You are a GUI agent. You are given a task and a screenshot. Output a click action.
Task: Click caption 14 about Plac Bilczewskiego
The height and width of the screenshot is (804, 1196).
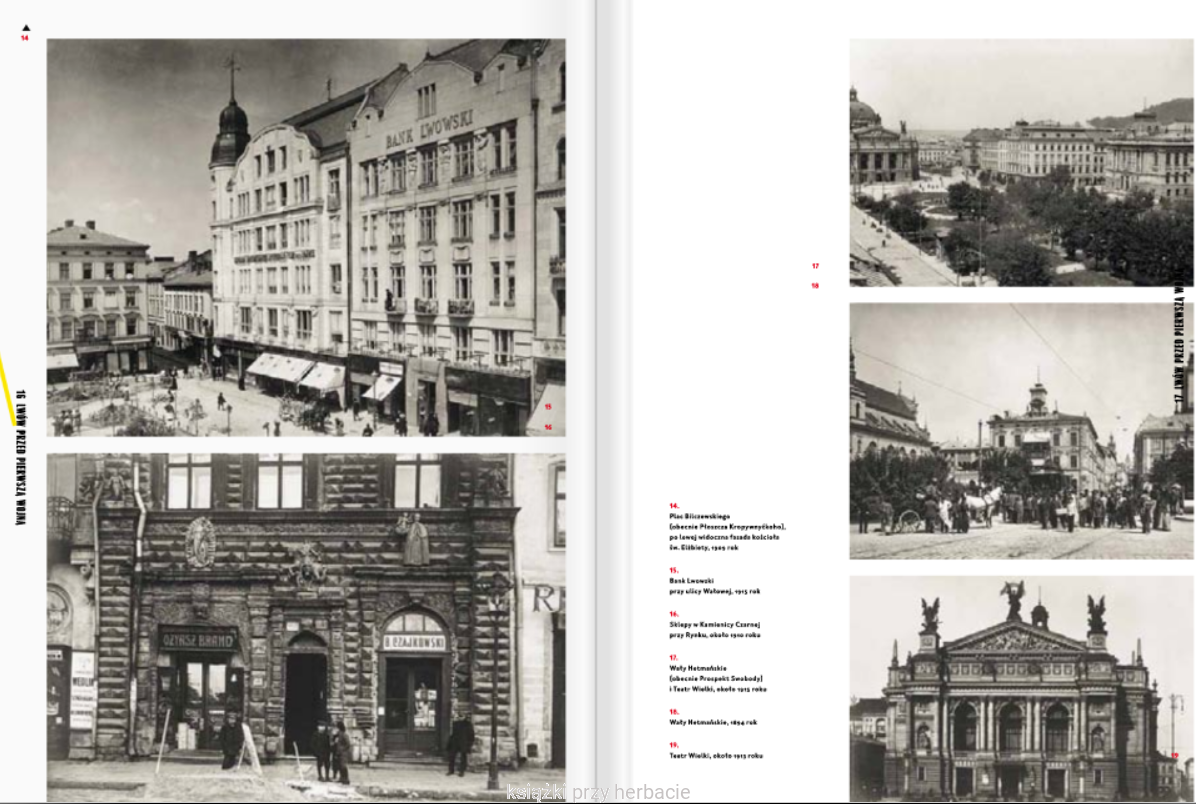pyautogui.click(x=726, y=526)
